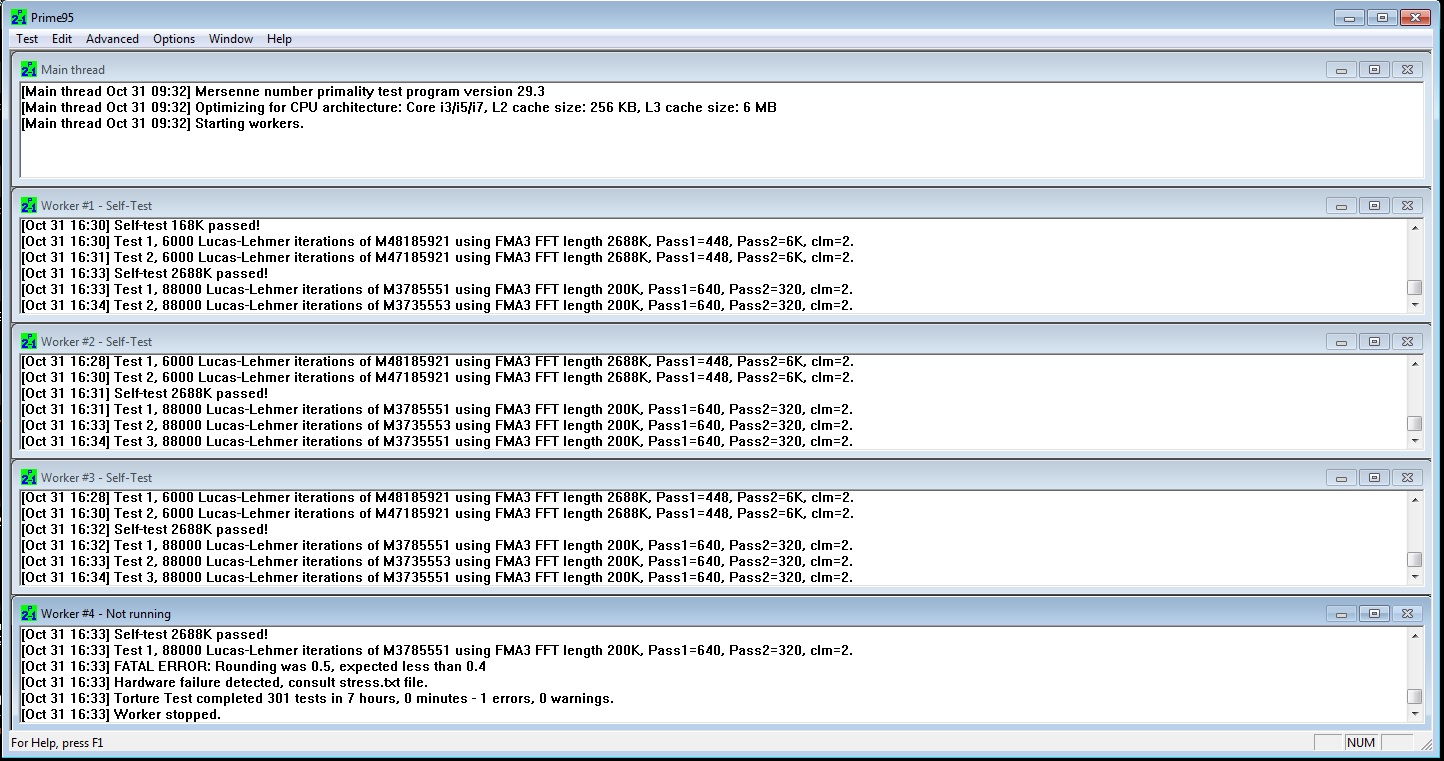This screenshot has width=1444, height=761.
Task: Maximize the Worker #3 Self-Test window
Action: pos(1374,478)
